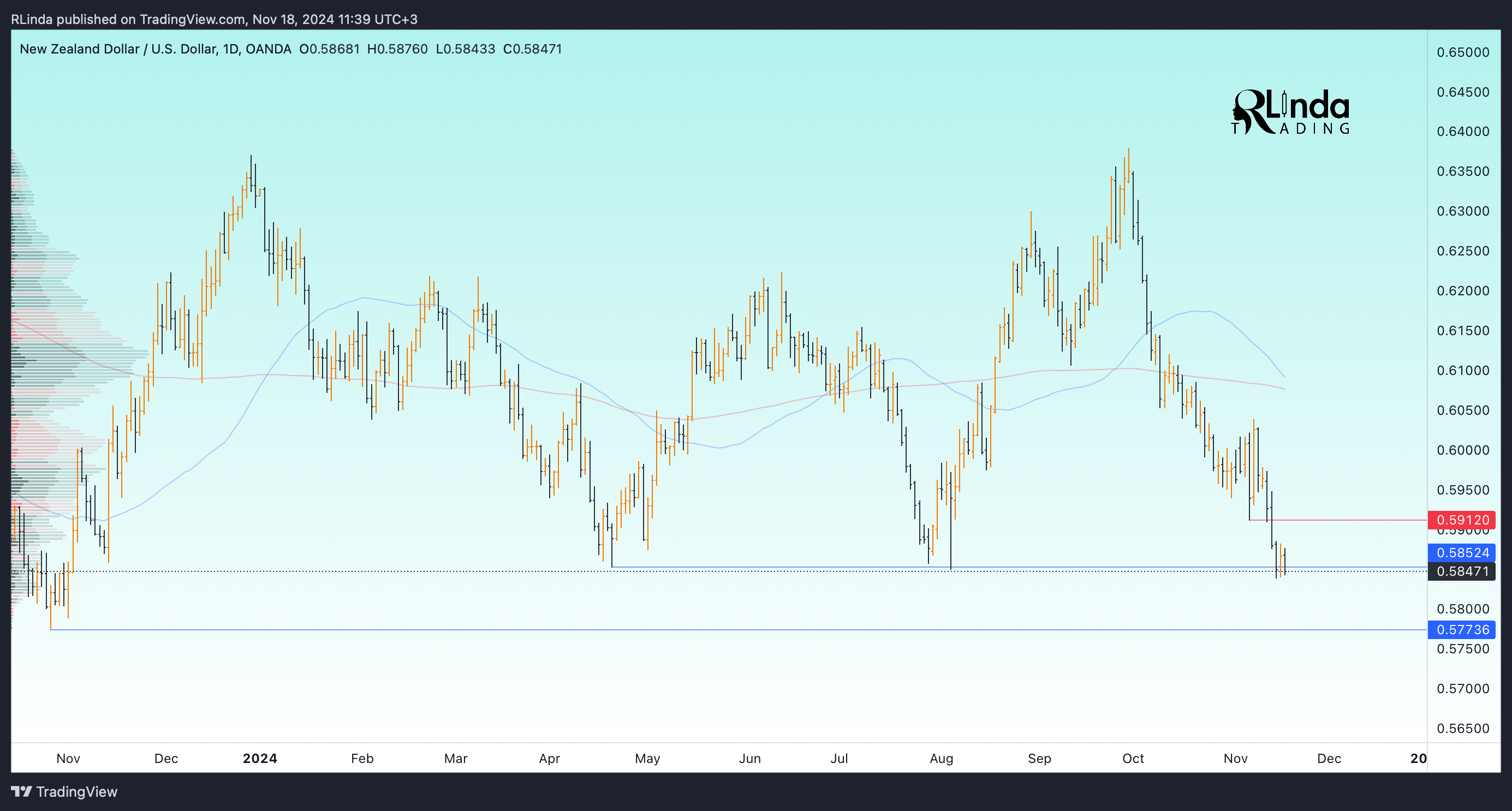Click the 0.56500 price axis value

[x=1463, y=728]
